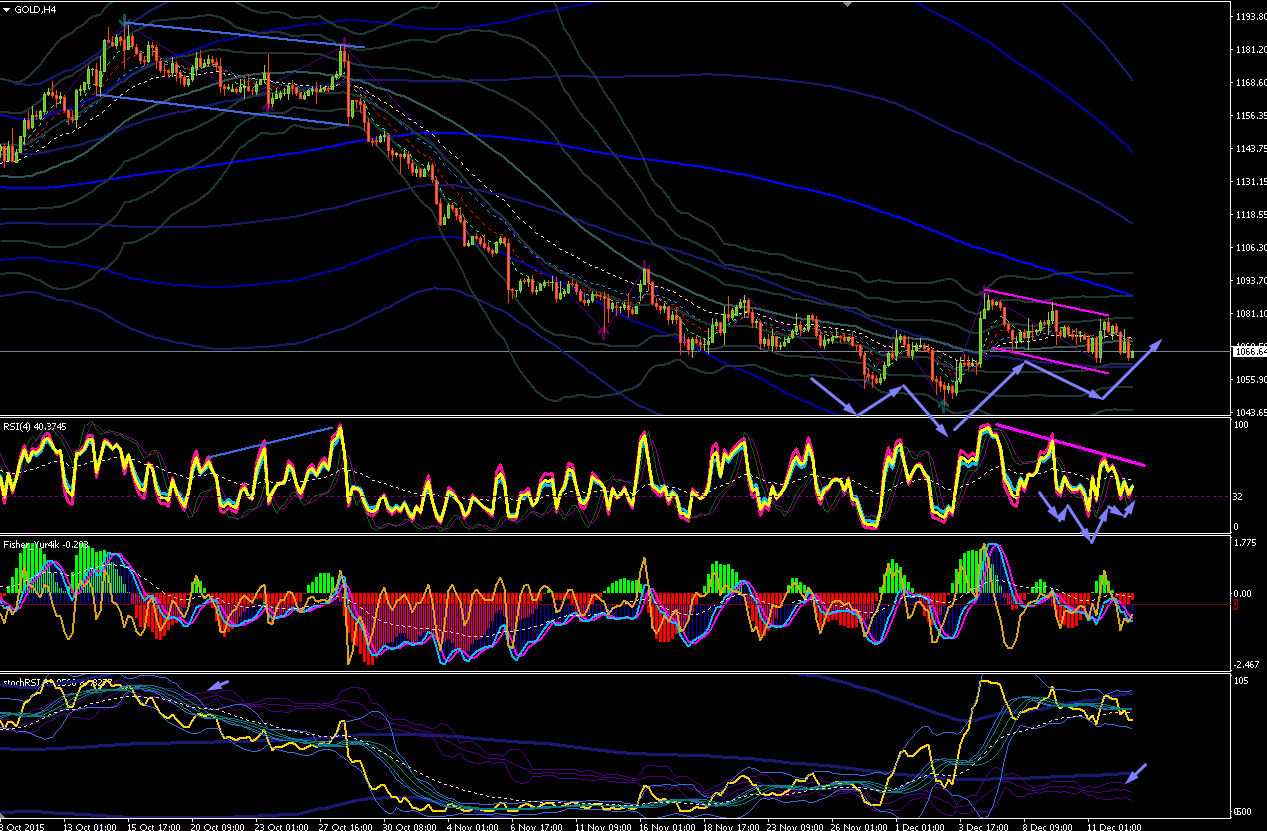Click the 1168.60 price scale value
The image size is (1267, 831).
click(x=1249, y=83)
